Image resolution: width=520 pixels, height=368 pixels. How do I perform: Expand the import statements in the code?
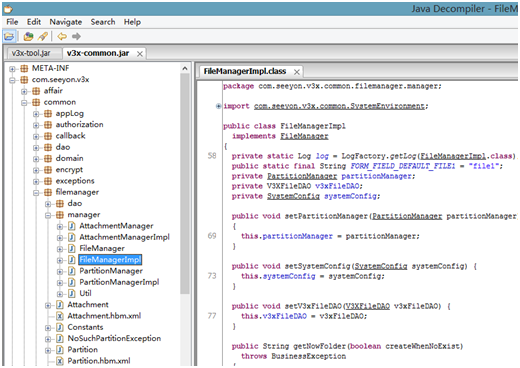pos(218,106)
